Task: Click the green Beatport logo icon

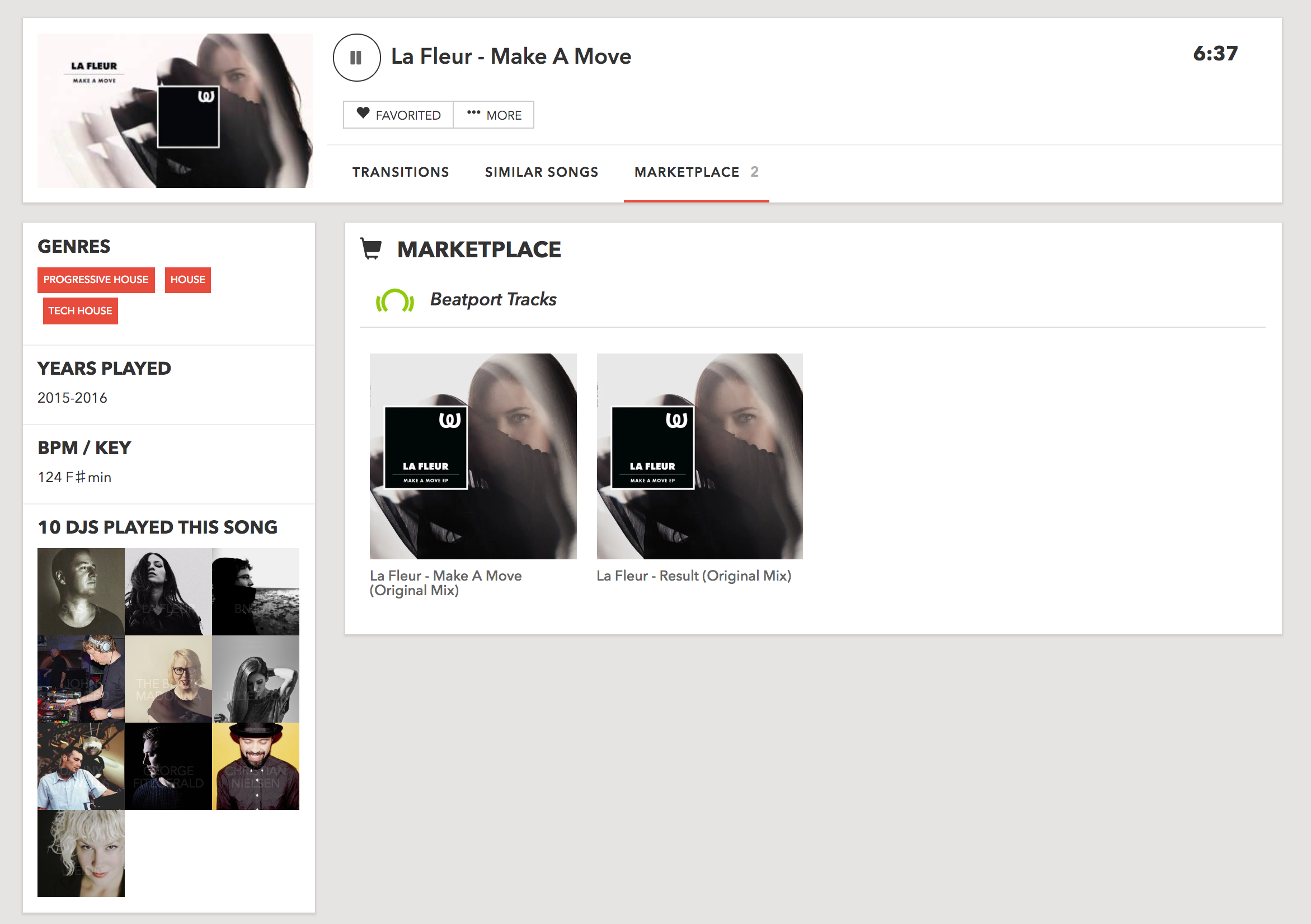Action: (x=394, y=300)
